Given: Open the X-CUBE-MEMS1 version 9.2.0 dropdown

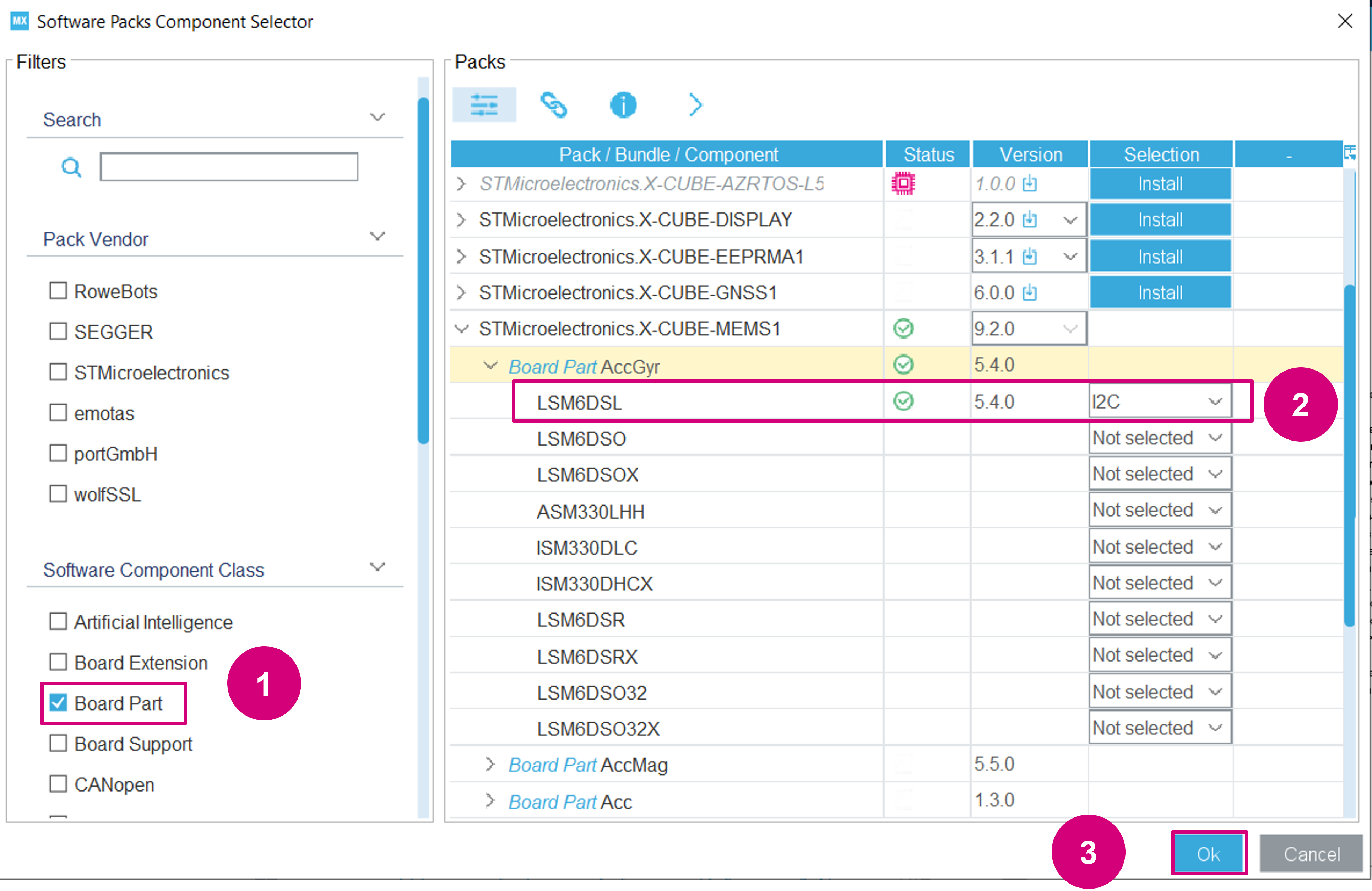Looking at the screenshot, I should [x=1070, y=329].
